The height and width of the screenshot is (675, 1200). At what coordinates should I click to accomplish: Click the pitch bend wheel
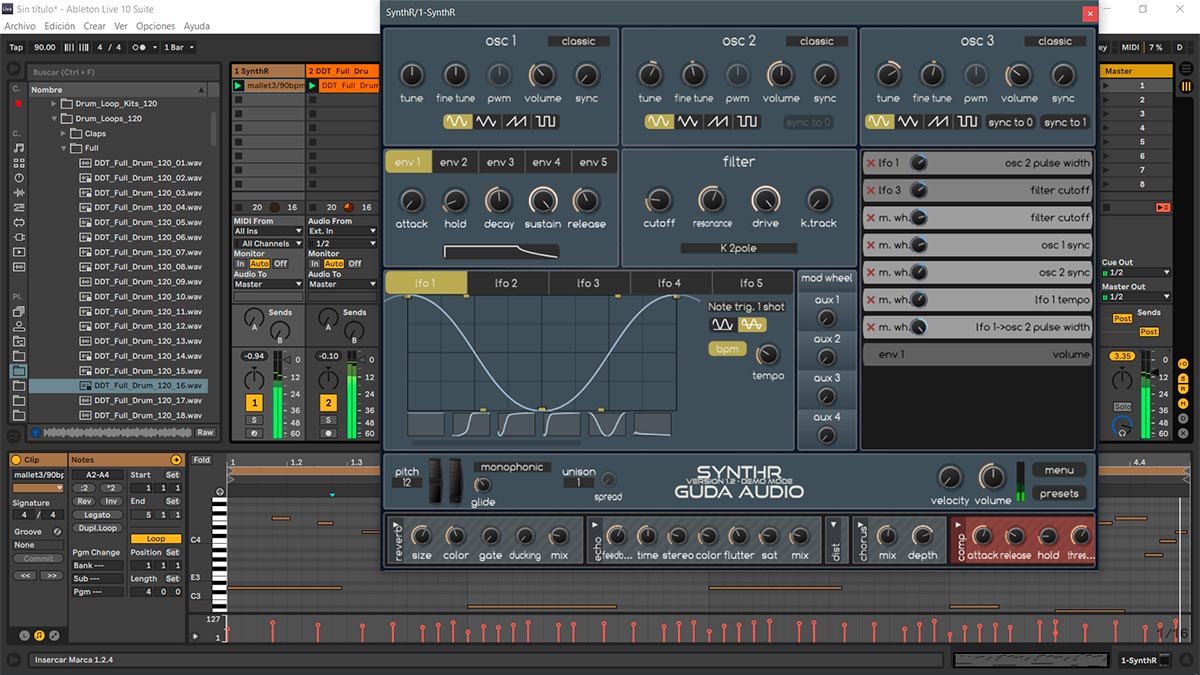436,480
